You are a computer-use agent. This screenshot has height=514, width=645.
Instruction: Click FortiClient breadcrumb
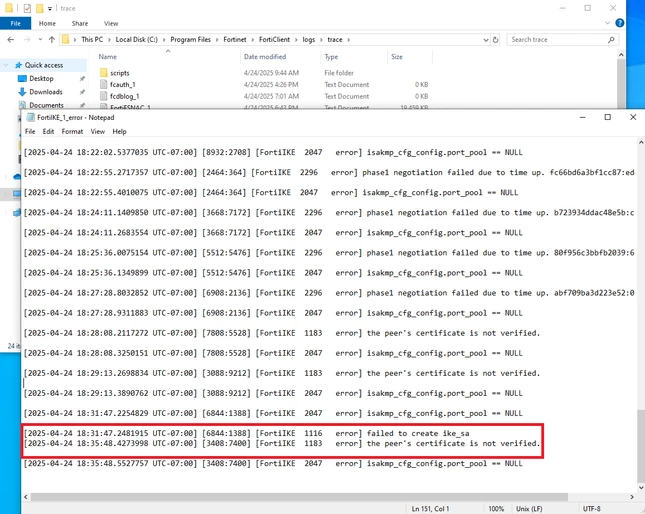[x=274, y=39]
